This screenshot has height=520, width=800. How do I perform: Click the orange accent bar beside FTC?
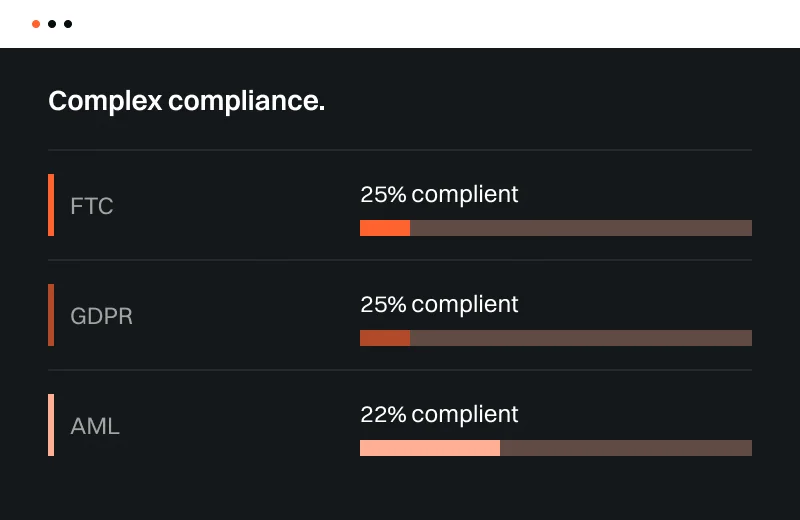(x=51, y=205)
